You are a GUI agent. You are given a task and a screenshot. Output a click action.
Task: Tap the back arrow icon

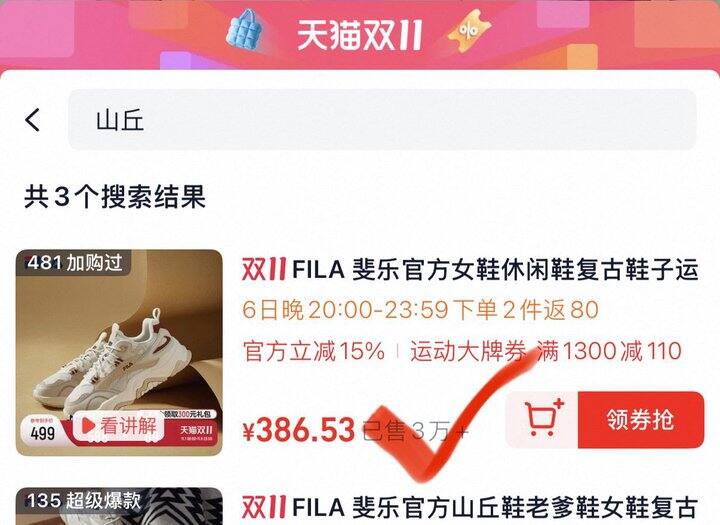click(33, 120)
